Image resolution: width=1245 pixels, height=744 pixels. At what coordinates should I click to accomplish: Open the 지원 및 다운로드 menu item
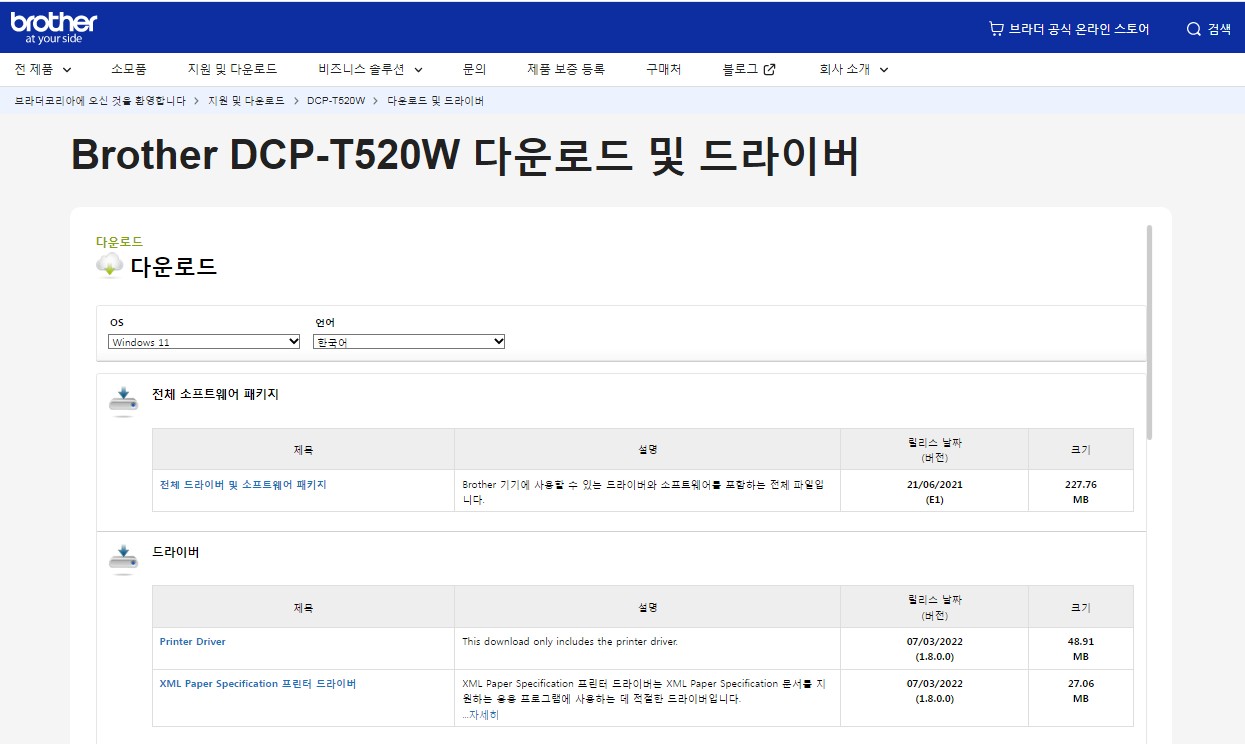[232, 70]
